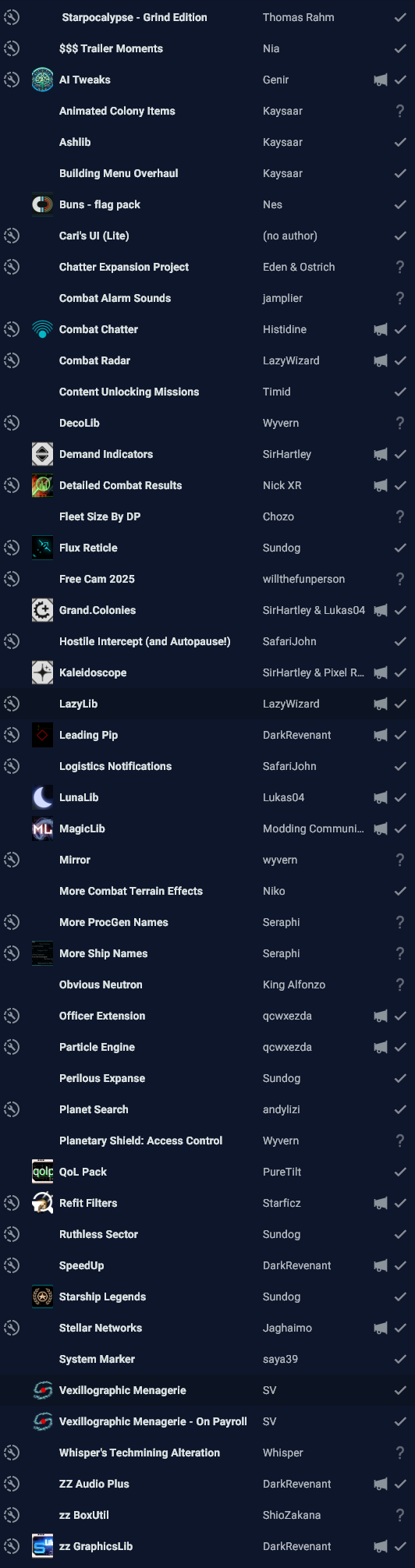Click the question mark for Obvious Neutron
This screenshot has width=415, height=1568.
point(400,984)
